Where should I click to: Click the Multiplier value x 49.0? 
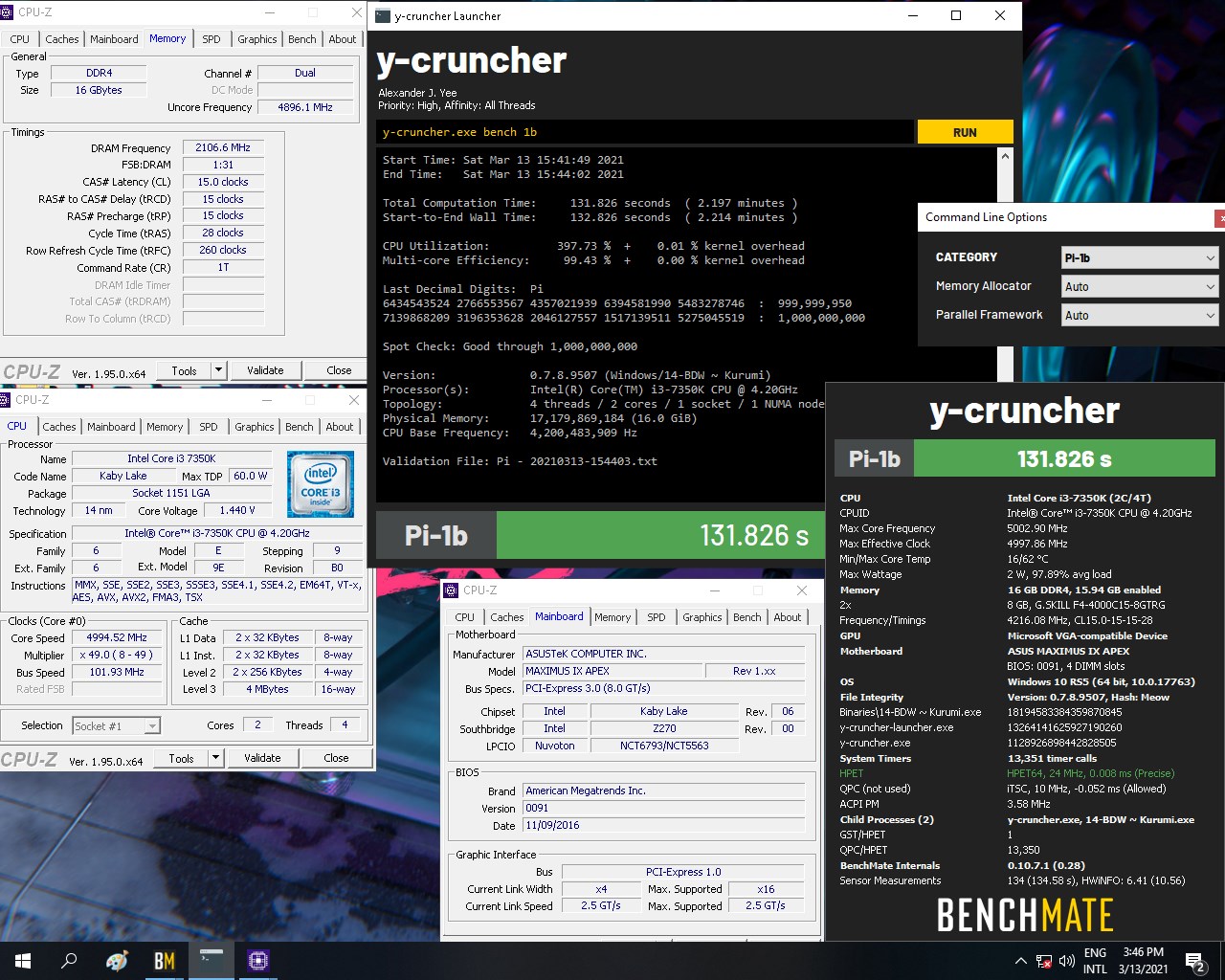(117, 655)
